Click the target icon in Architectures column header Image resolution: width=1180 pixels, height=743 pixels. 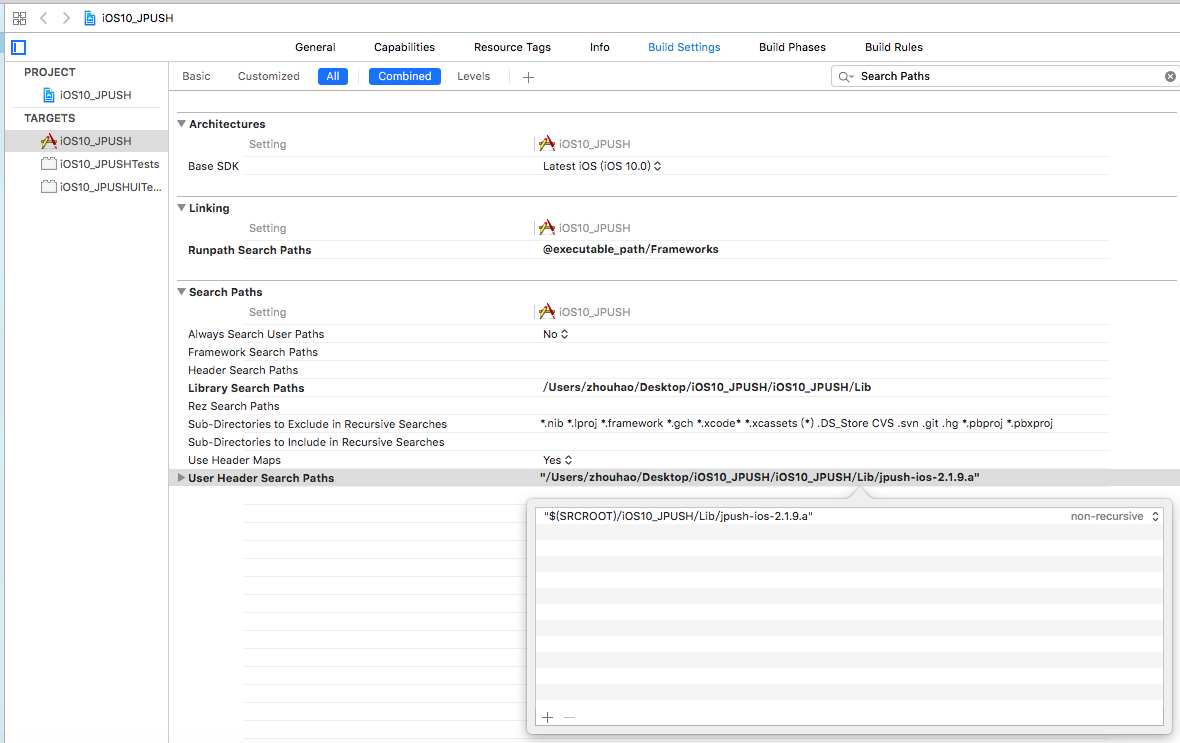point(547,143)
